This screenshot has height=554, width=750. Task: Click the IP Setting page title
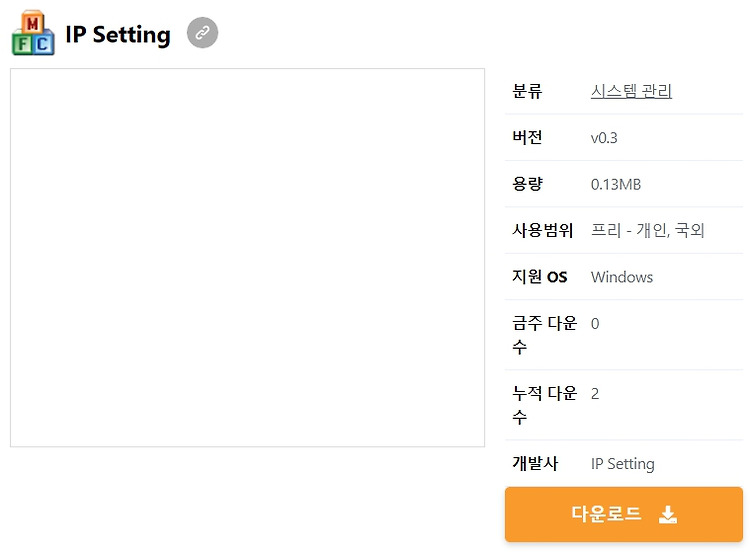coord(118,34)
